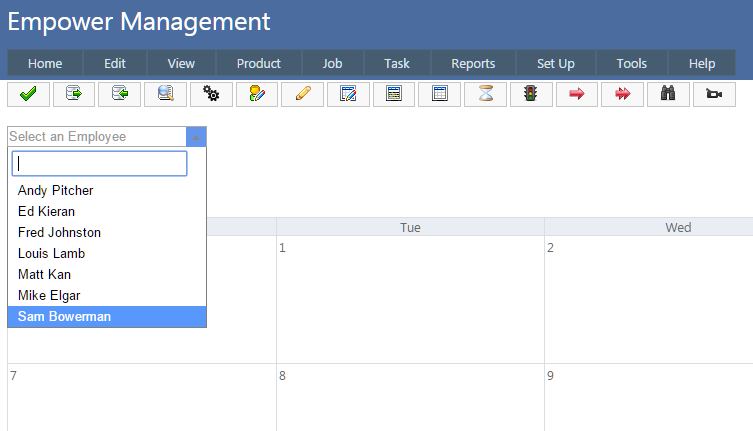Viewport: 753px width, 431px height.
Task: Click the calculator toolbar icon
Action: pos(394,94)
